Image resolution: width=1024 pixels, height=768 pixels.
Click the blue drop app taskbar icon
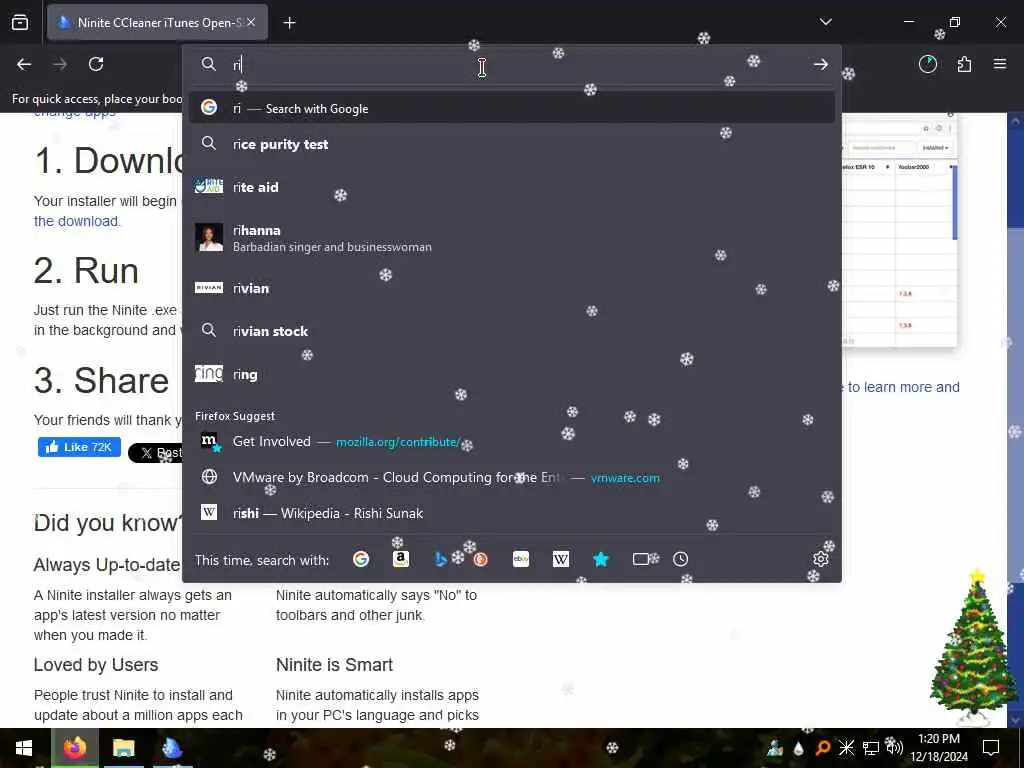pyautogui.click(x=172, y=748)
